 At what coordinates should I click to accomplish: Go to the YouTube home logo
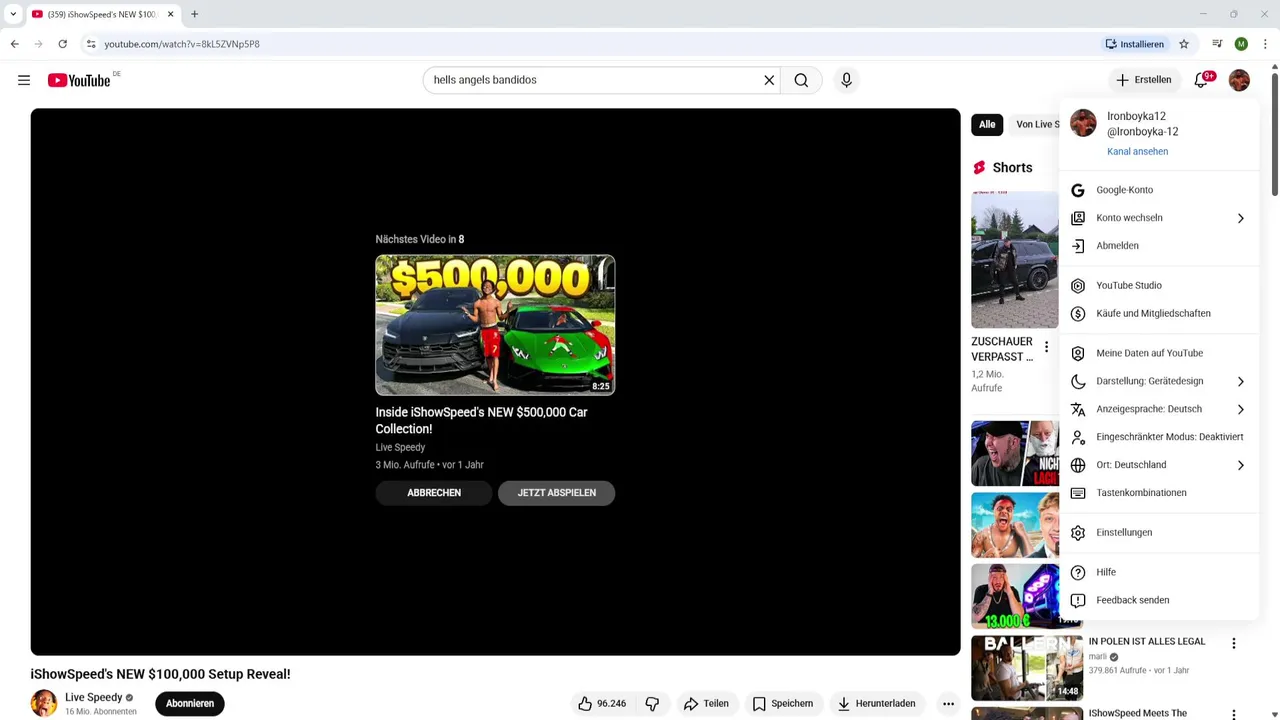[x=79, y=80]
